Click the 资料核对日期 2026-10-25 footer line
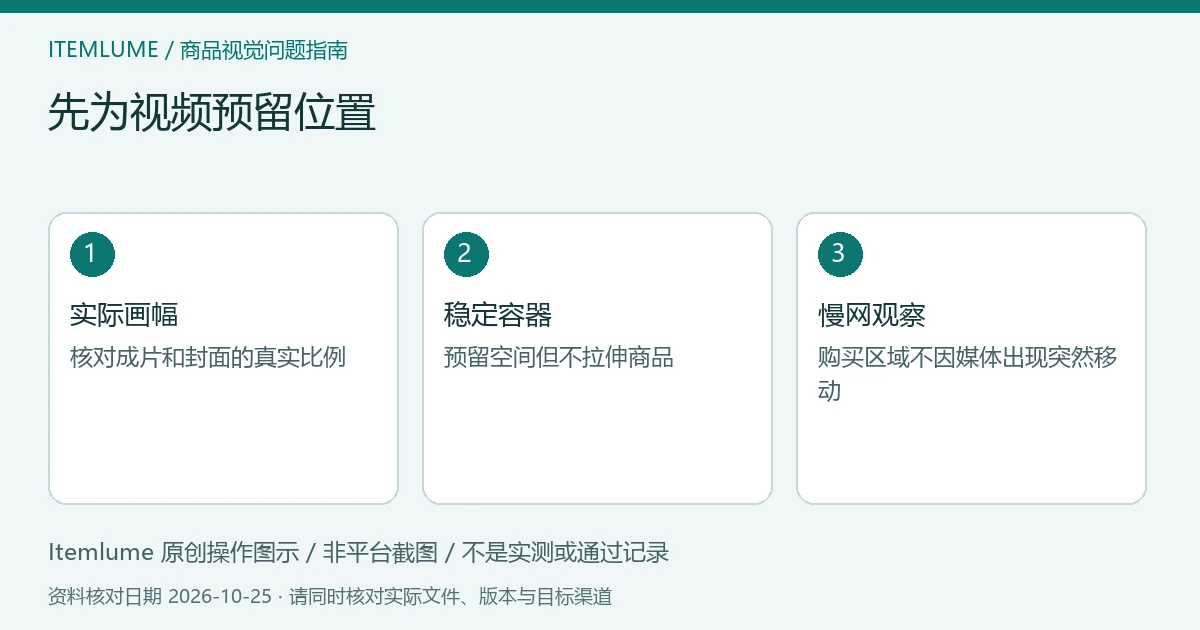This screenshot has width=1200, height=630. click(330, 597)
